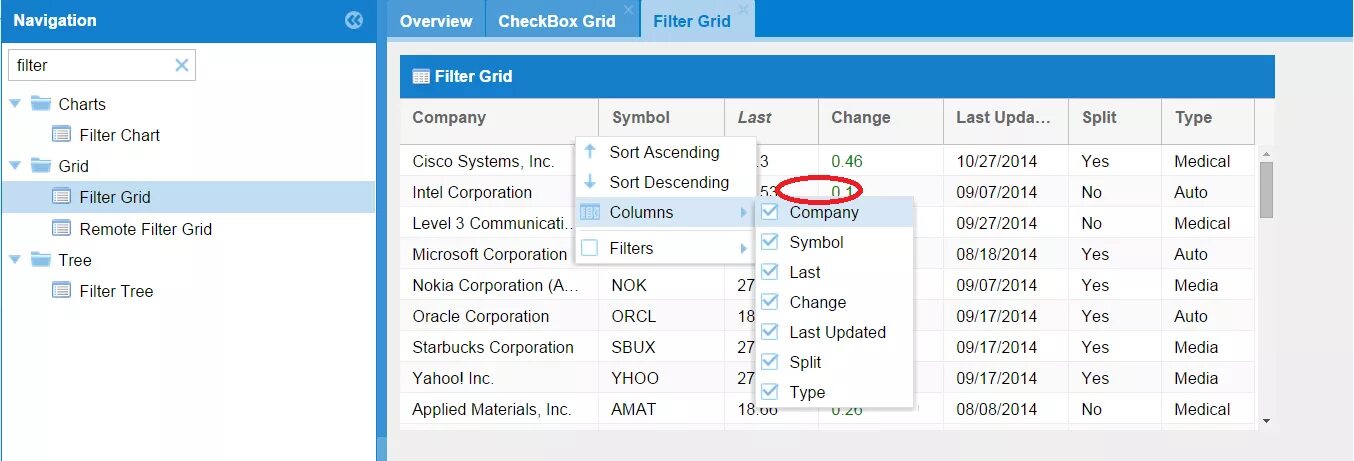Click the Columns menu icon
This screenshot has width=1354, height=461.
590,212
